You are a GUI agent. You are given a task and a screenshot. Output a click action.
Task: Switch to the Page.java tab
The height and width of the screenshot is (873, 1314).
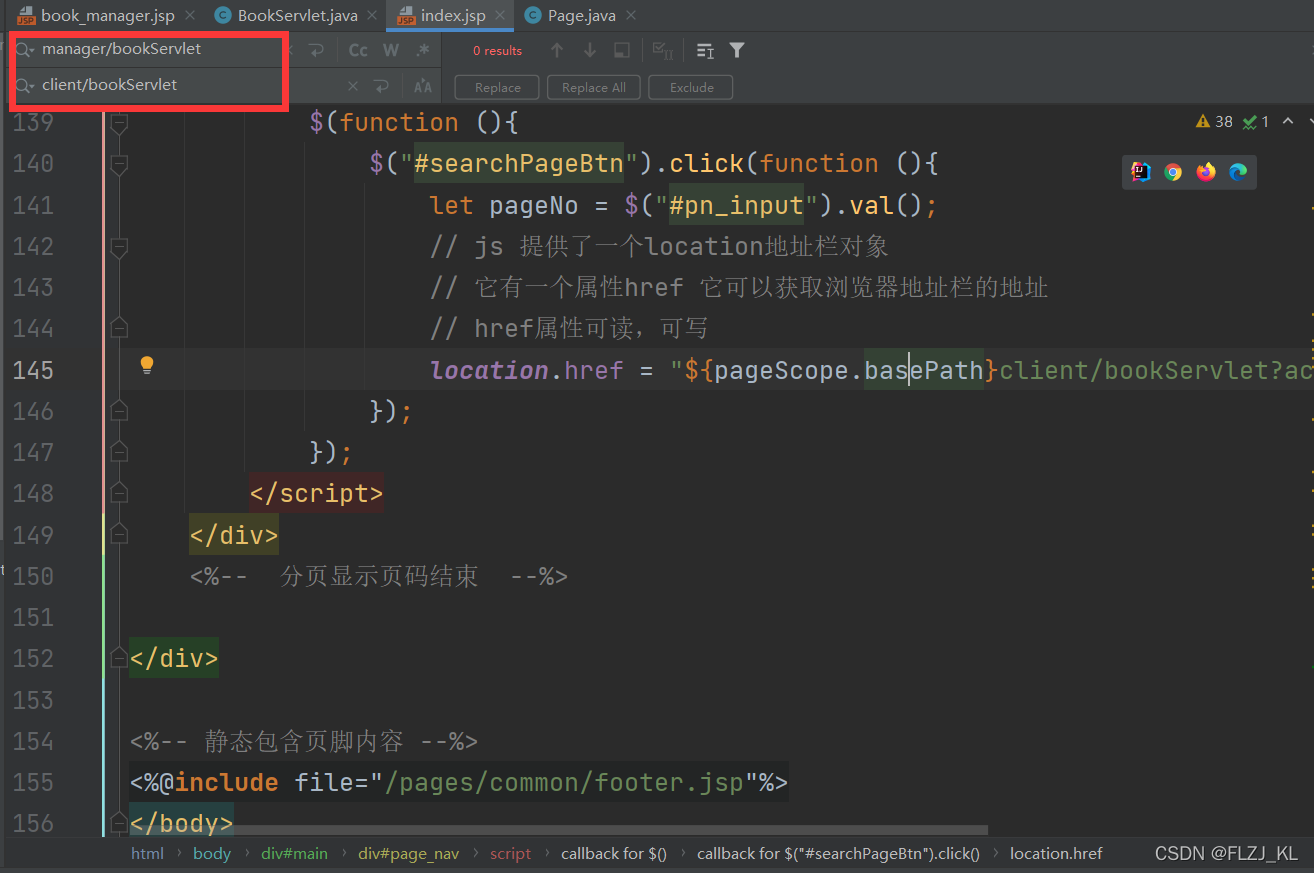pos(581,16)
